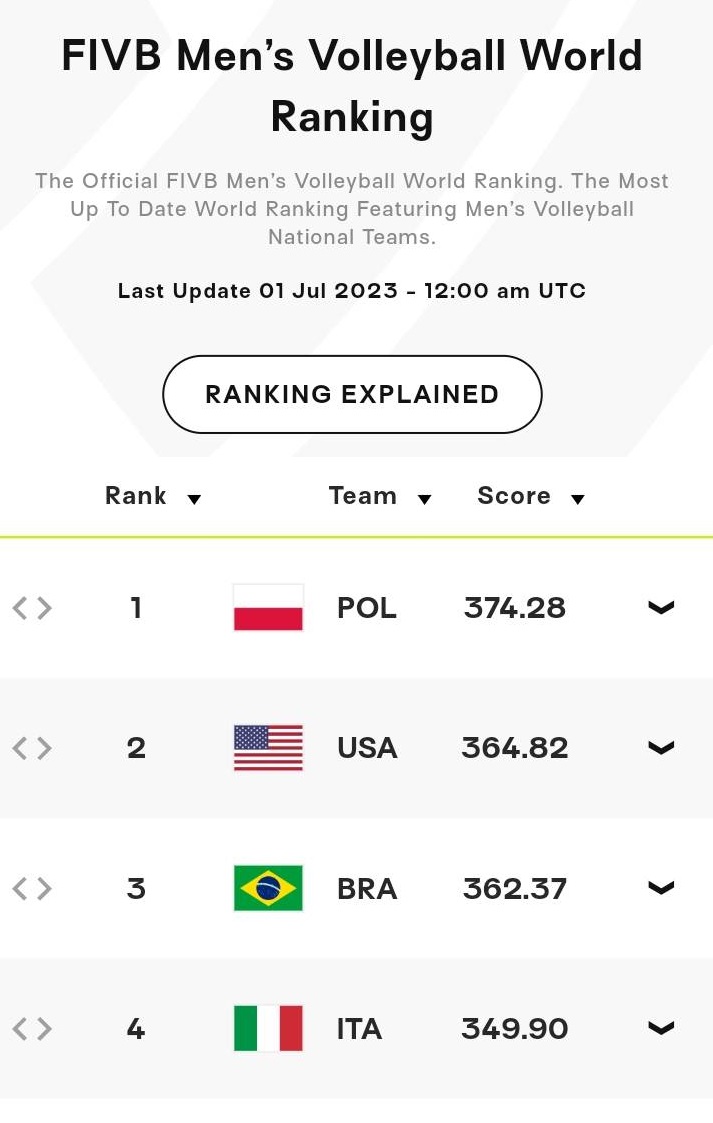Expand the ITA row details chevron
Viewport: 713px width, 1123px height.
coord(661,1028)
